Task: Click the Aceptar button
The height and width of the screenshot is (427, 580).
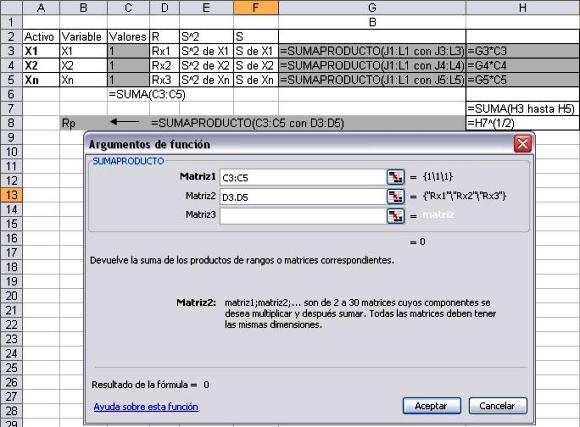Action: tap(432, 406)
